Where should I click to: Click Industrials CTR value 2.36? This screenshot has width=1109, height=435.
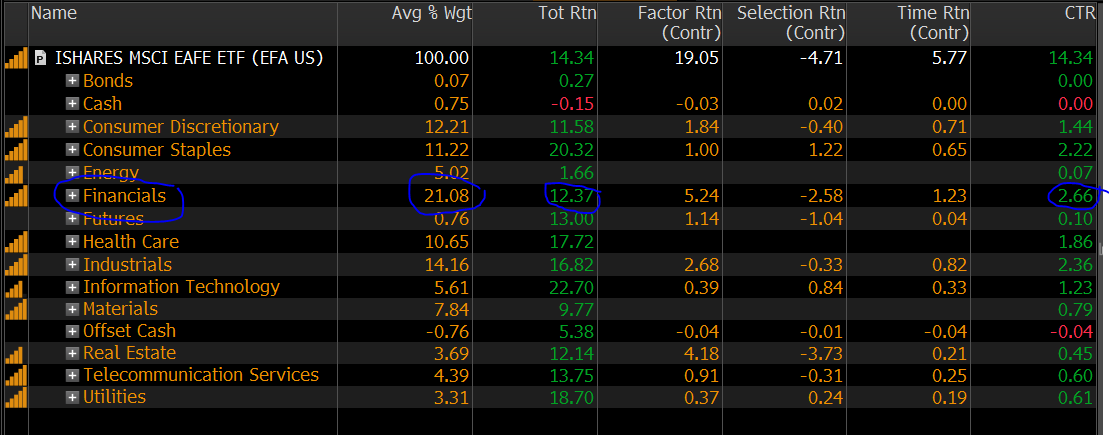tap(1075, 265)
